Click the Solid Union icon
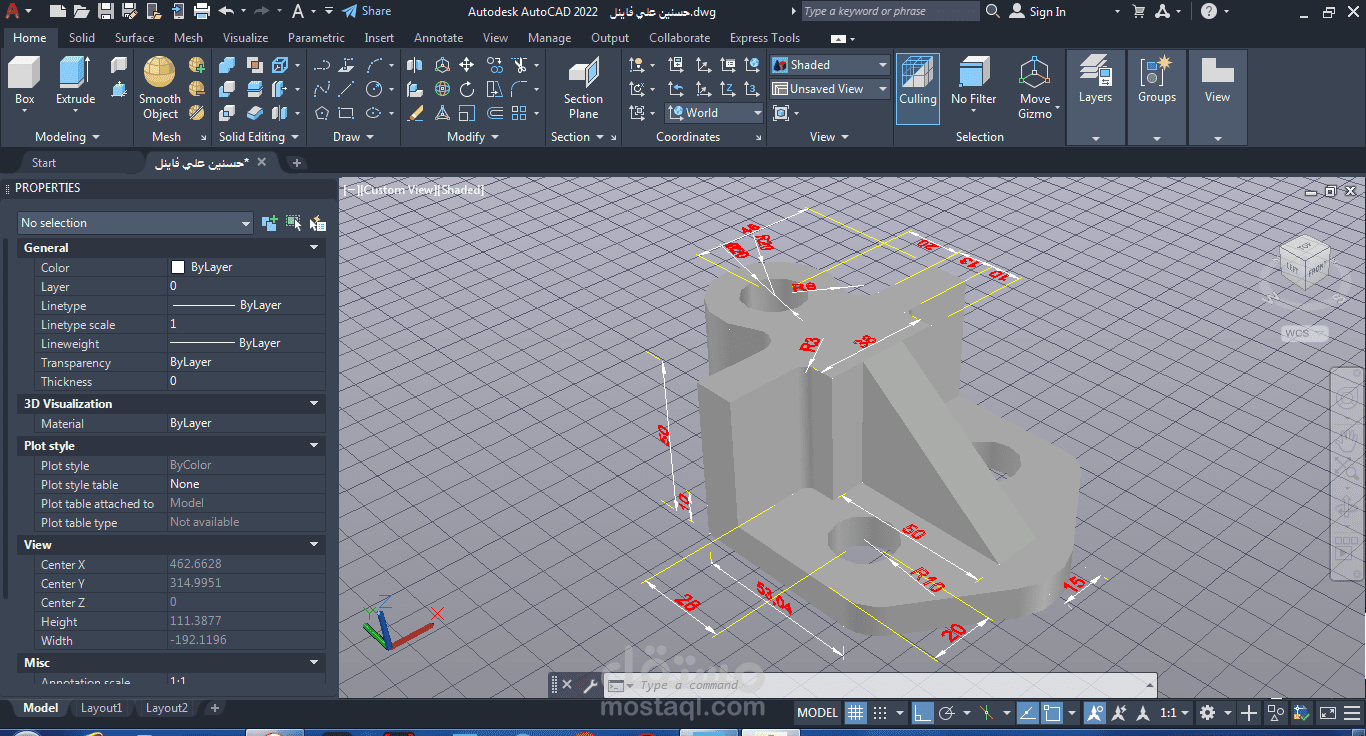The width and height of the screenshot is (1366, 736). (227, 65)
